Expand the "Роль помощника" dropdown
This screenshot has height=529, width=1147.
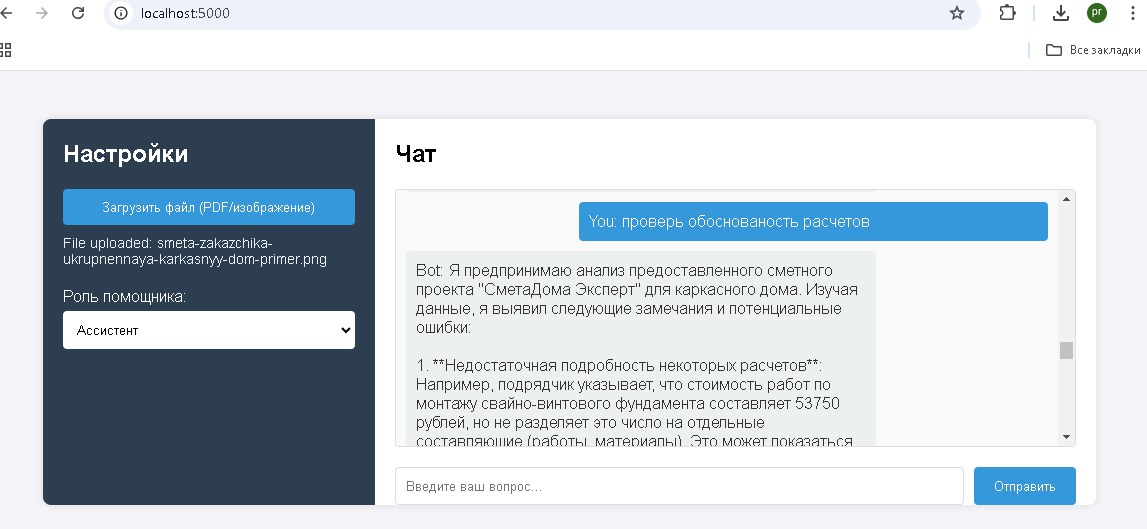pyautogui.click(x=208, y=330)
